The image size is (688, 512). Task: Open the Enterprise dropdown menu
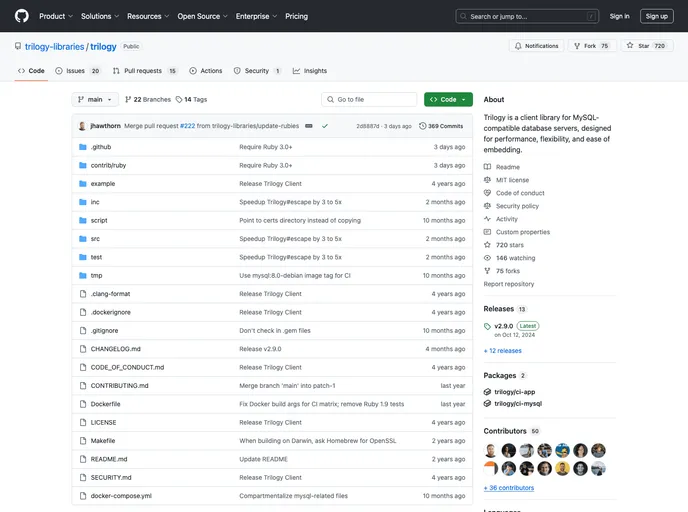pyautogui.click(x=256, y=16)
